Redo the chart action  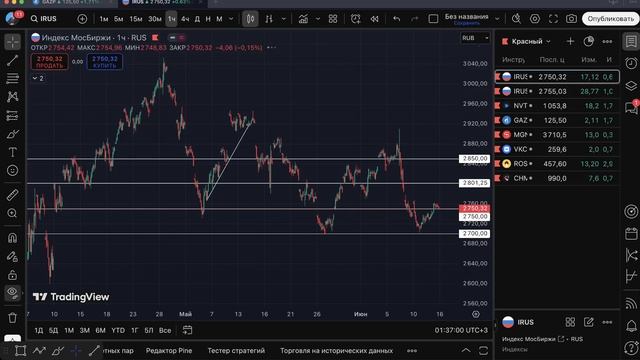coord(415,19)
